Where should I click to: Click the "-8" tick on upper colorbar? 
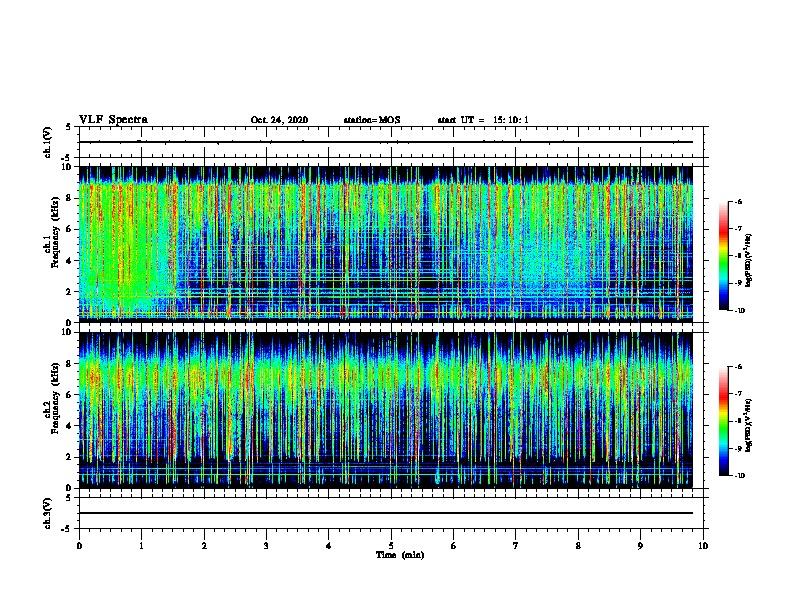click(x=738, y=256)
